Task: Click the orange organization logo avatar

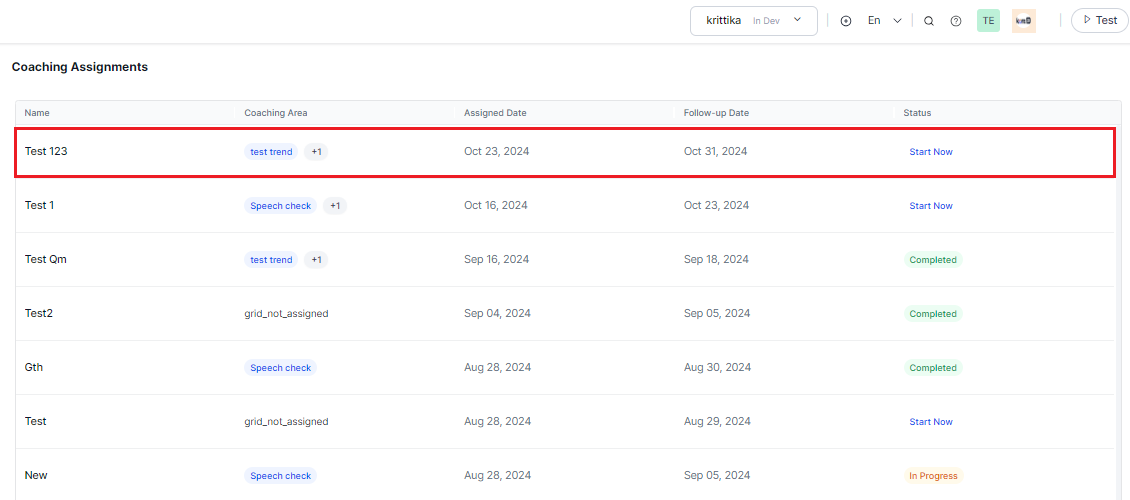Action: click(1023, 21)
